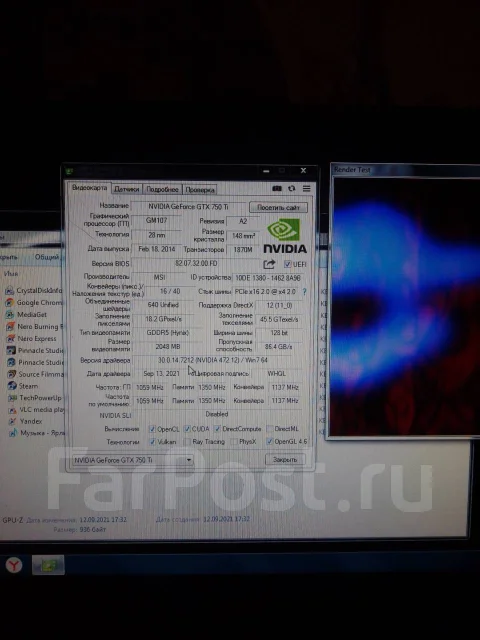The width and height of the screenshot is (480, 640).
Task: Click the GM107 GPU value
Action: click(x=157, y=220)
